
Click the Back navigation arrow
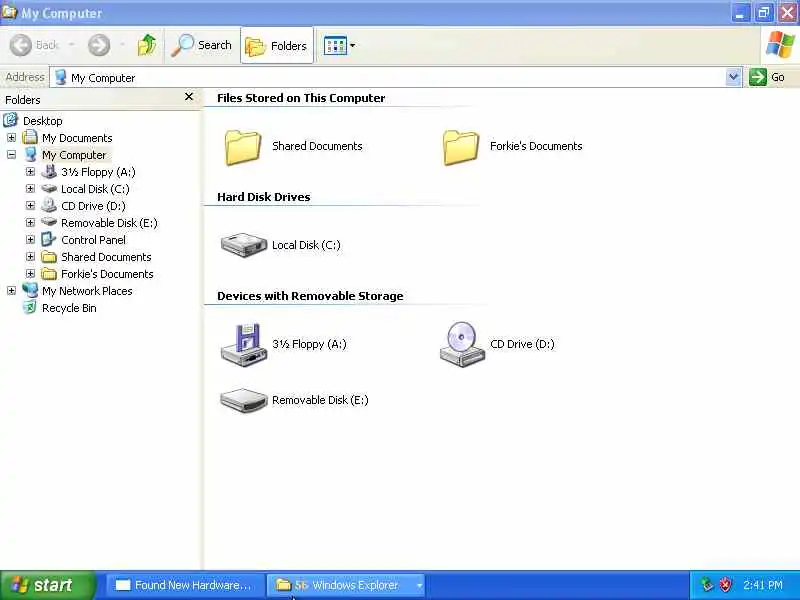pyautogui.click(x=21, y=45)
